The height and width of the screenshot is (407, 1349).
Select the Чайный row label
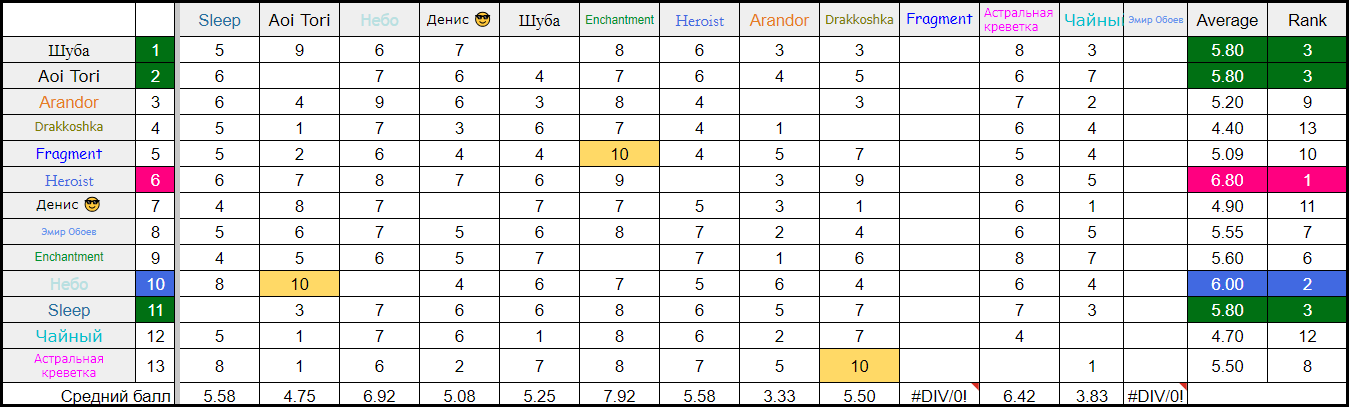(x=68, y=336)
